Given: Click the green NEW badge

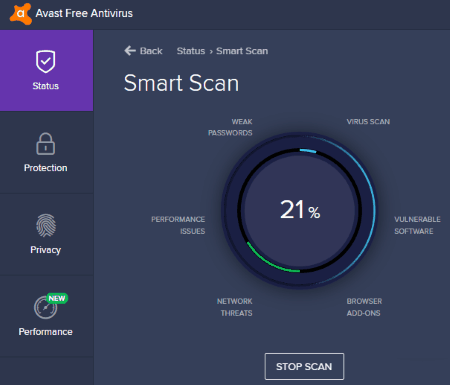Looking at the screenshot, I should pos(57,298).
